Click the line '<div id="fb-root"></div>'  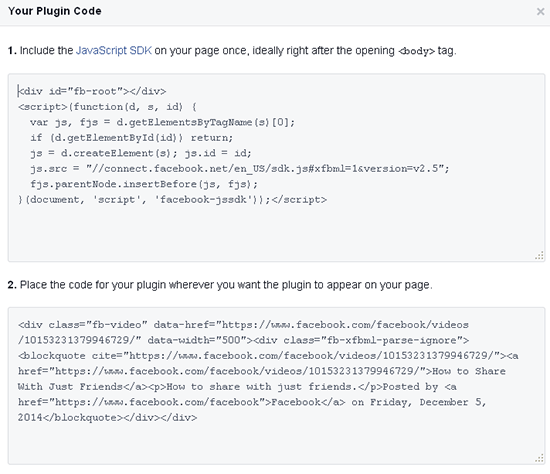click(x=92, y=91)
